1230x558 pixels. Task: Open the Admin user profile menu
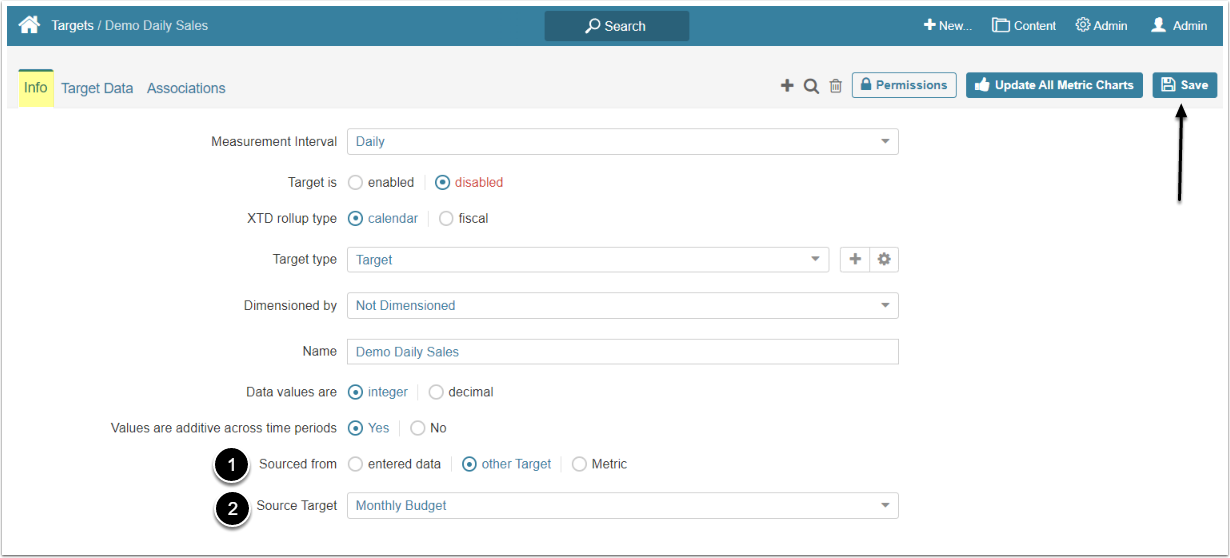click(1179, 25)
